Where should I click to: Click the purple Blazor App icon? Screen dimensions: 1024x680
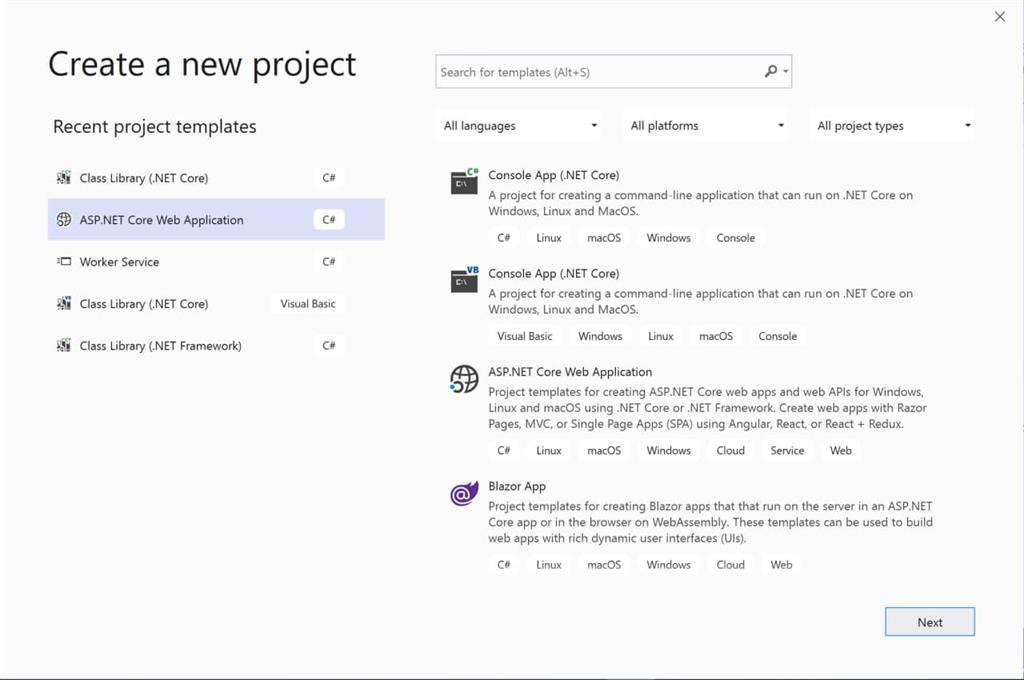[464, 493]
